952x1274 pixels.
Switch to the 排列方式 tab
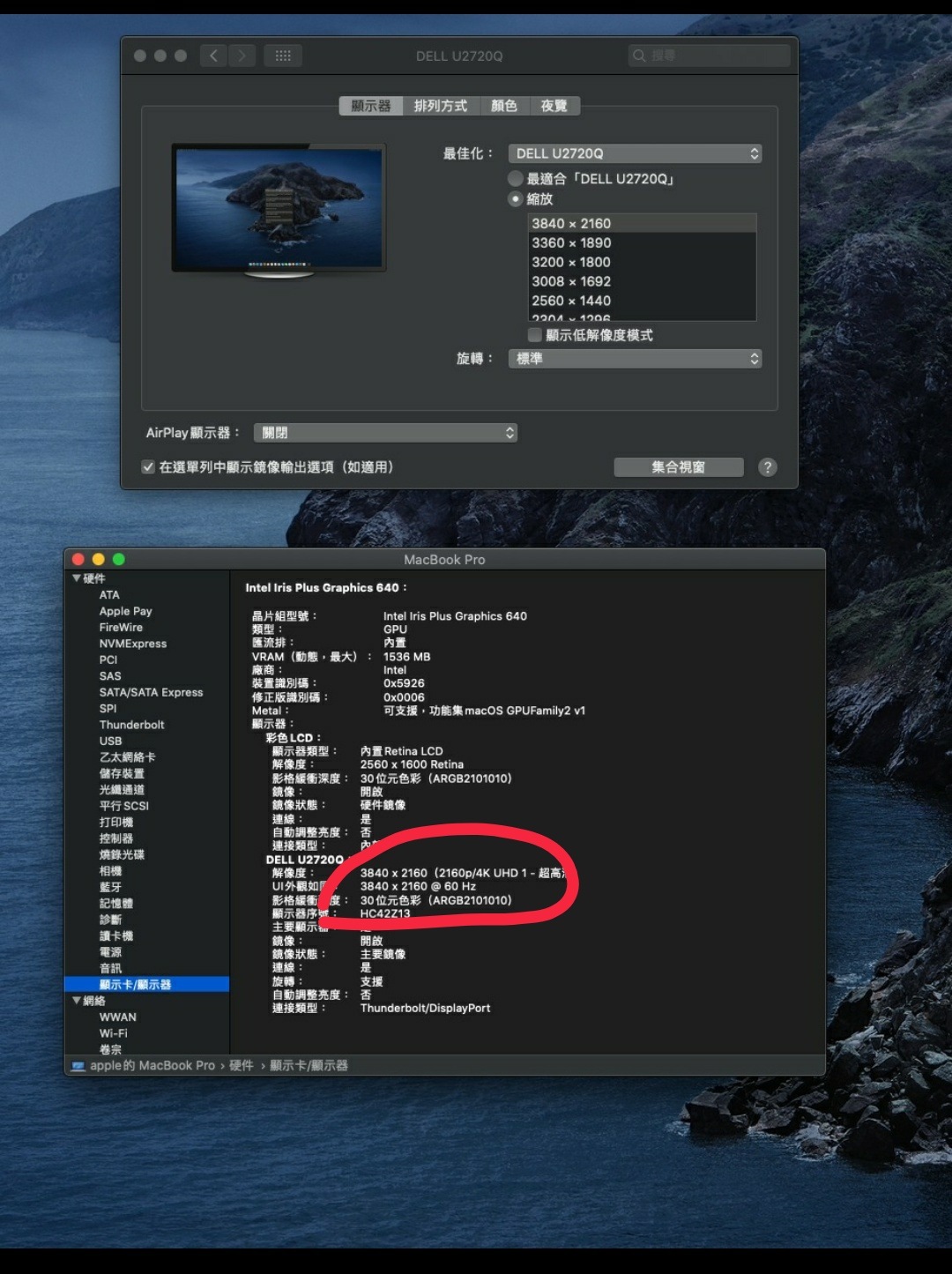click(x=441, y=106)
